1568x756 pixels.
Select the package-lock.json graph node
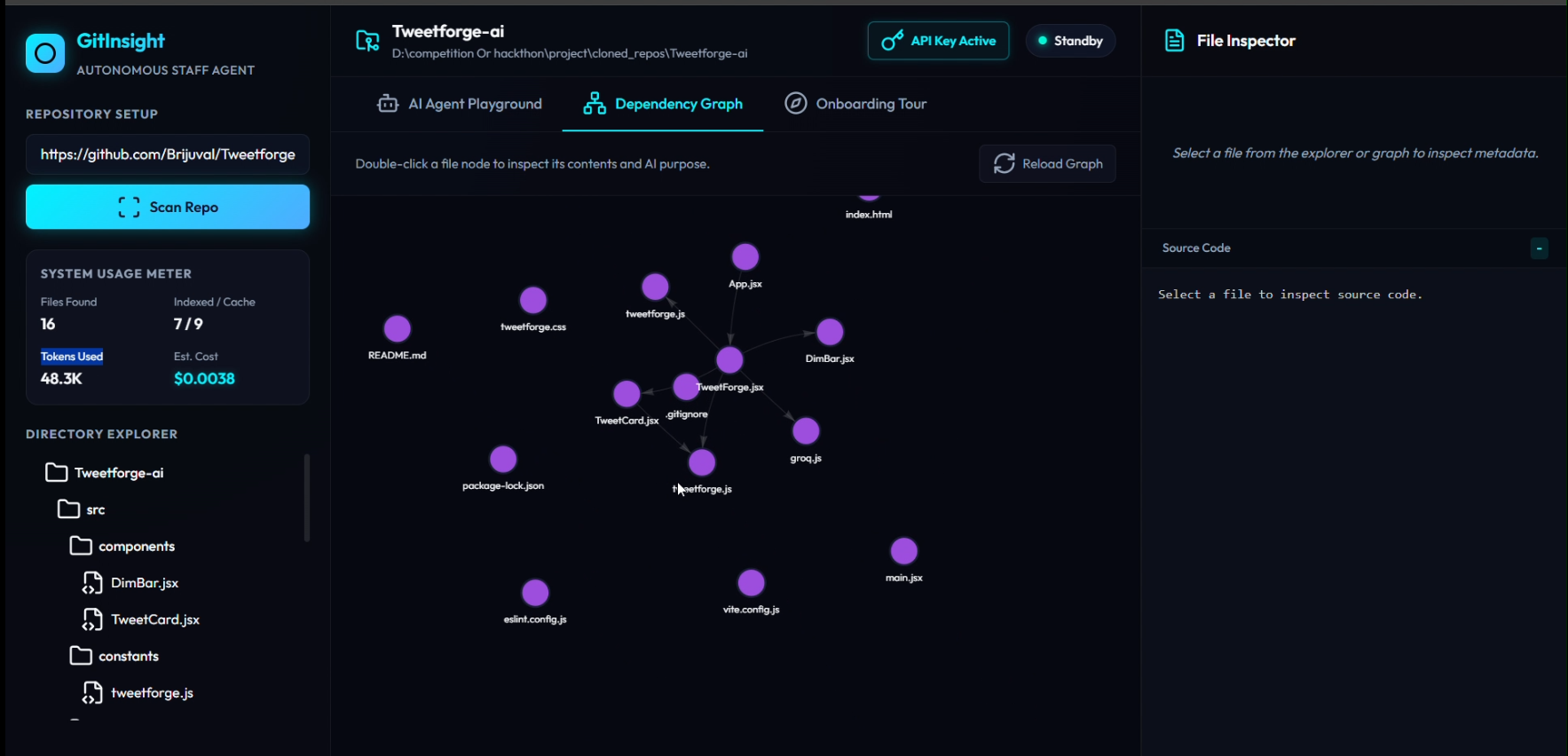click(503, 459)
